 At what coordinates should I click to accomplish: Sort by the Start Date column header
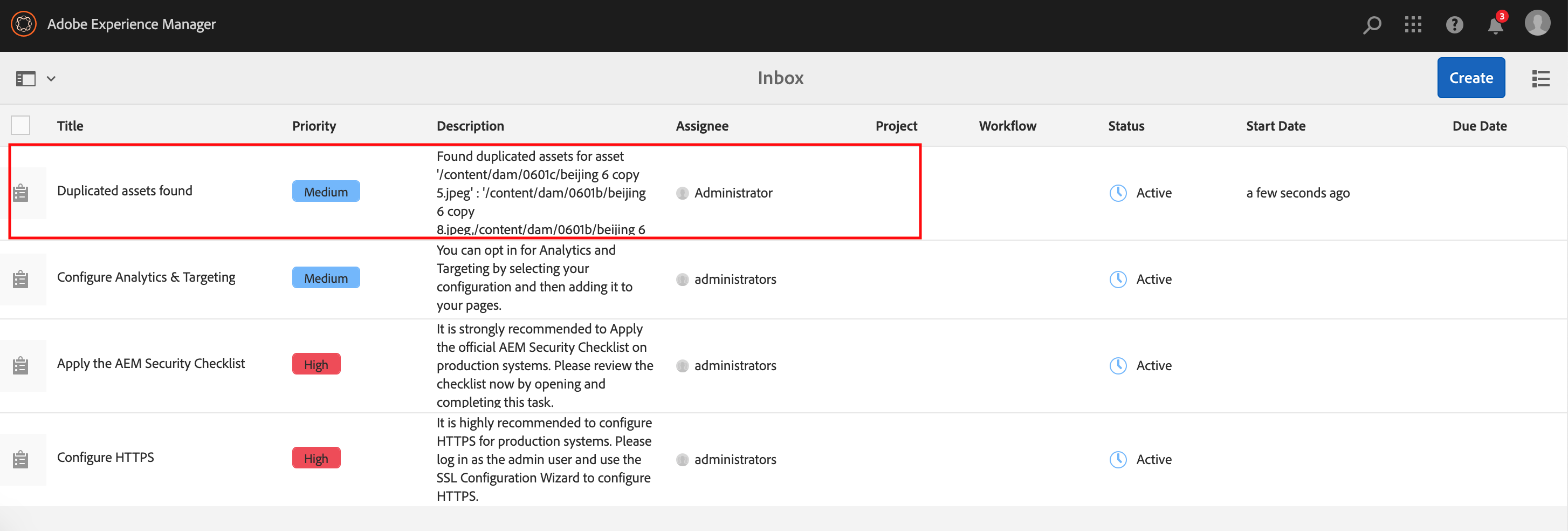(x=1275, y=126)
